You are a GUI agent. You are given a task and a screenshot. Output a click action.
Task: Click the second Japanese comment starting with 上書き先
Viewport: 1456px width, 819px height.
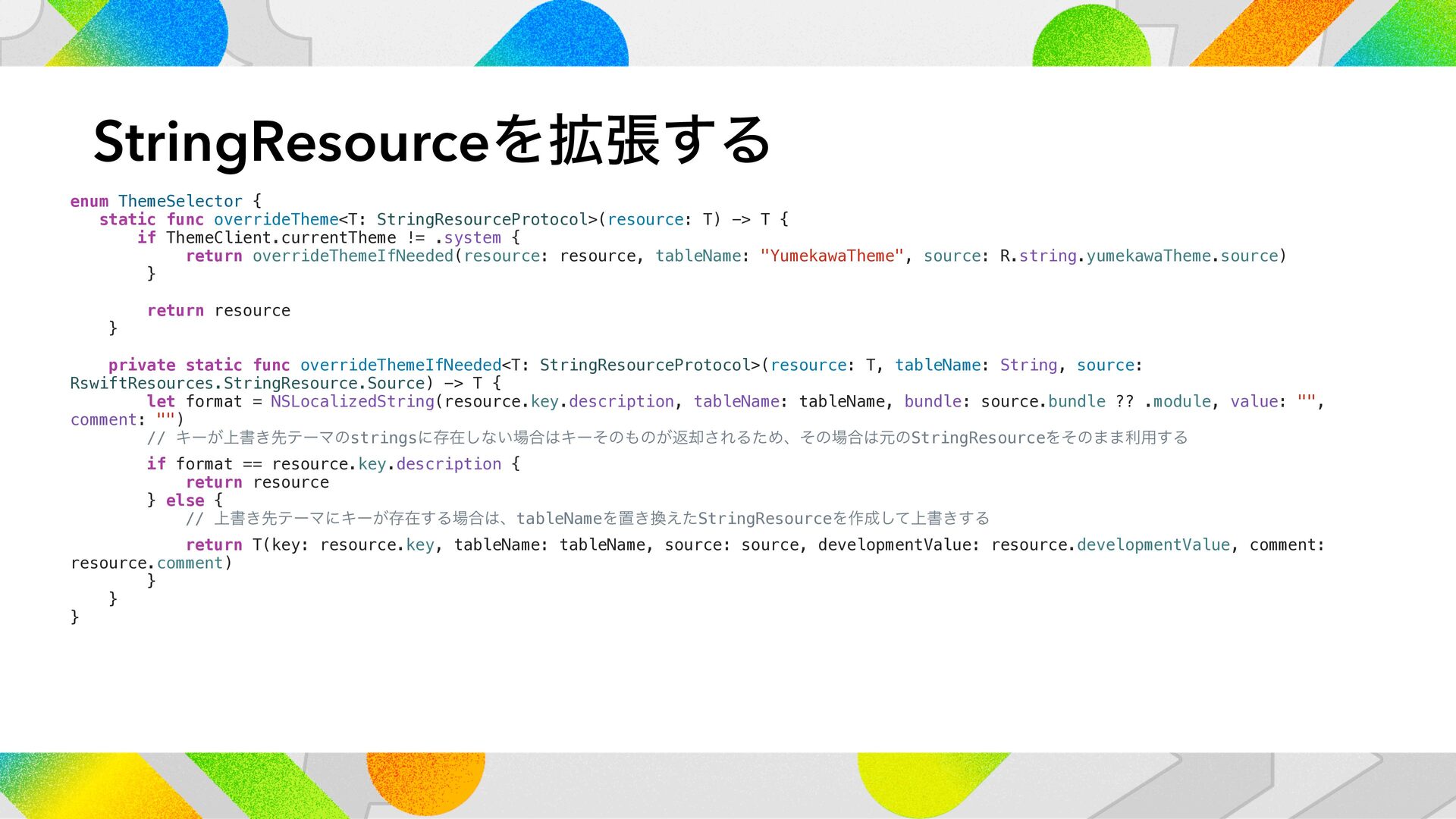pos(588,519)
